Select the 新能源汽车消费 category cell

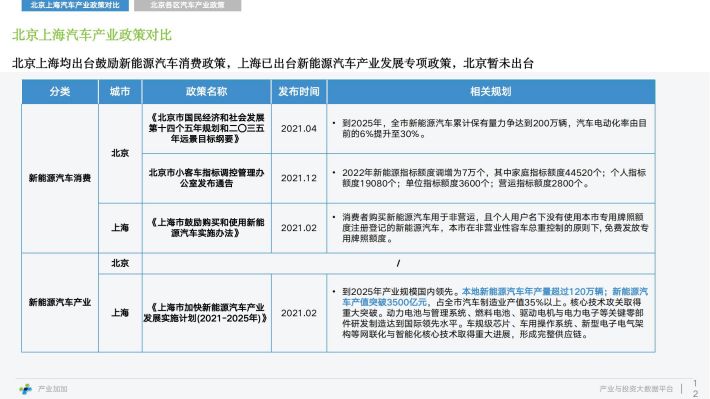60,178
